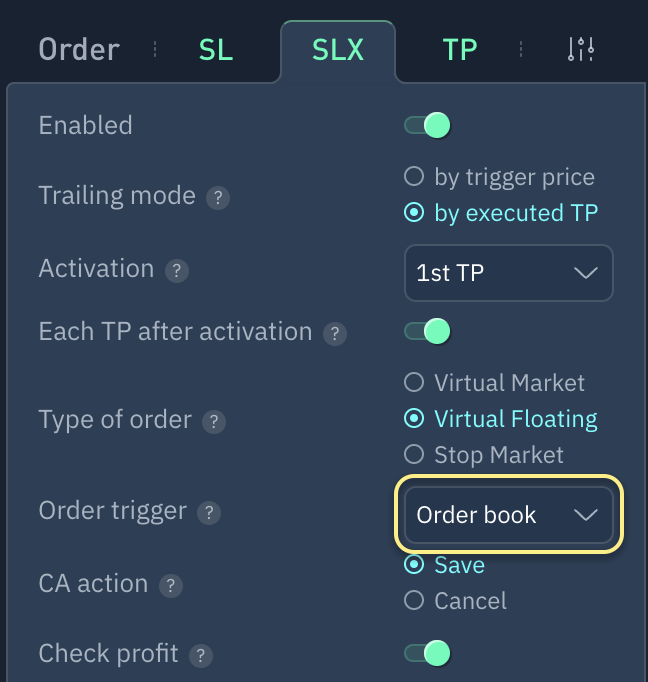
Task: Select 'by trigger price' trailing mode
Action: pyautogui.click(x=414, y=177)
